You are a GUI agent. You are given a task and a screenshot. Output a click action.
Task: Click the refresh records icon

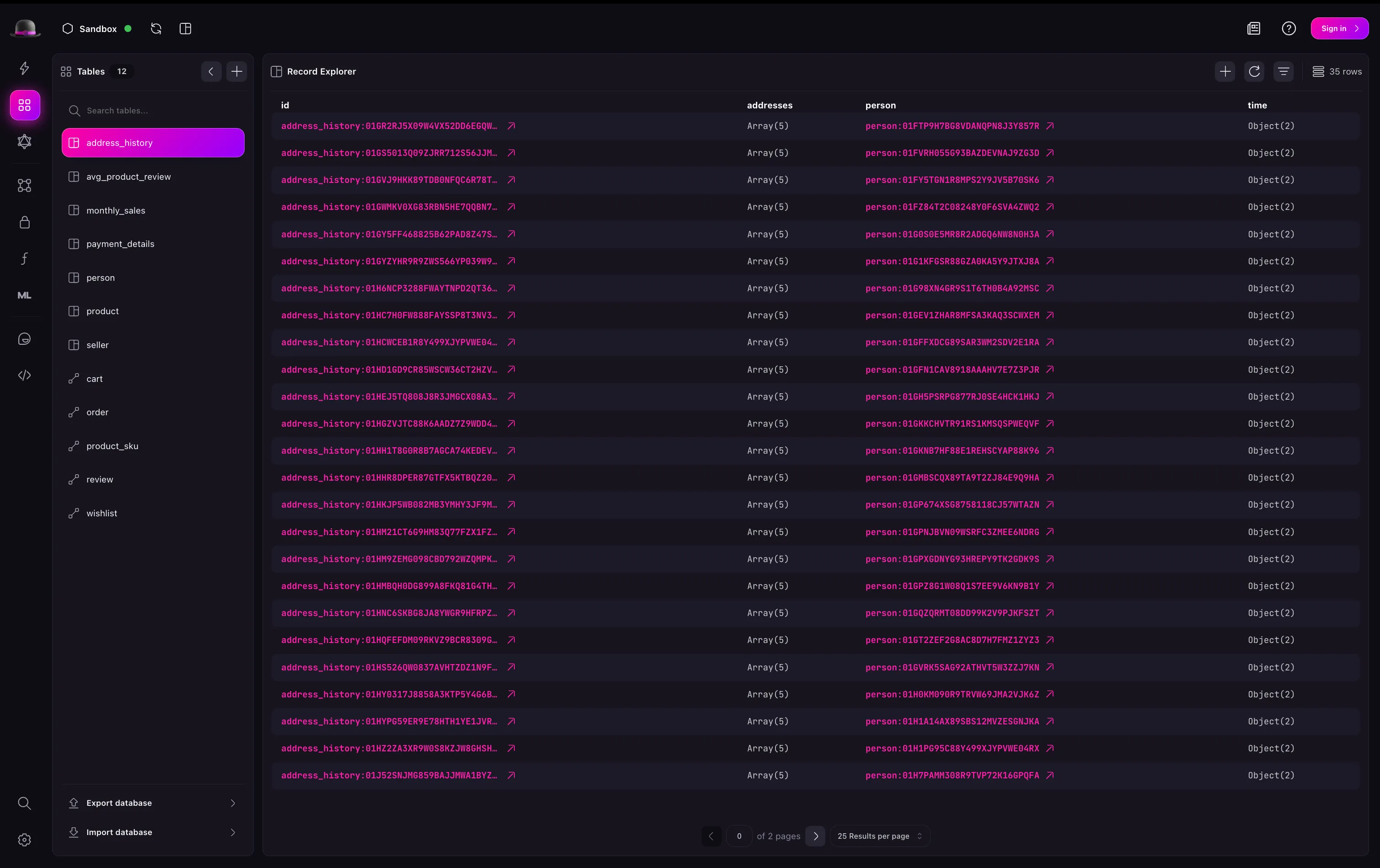1254,72
